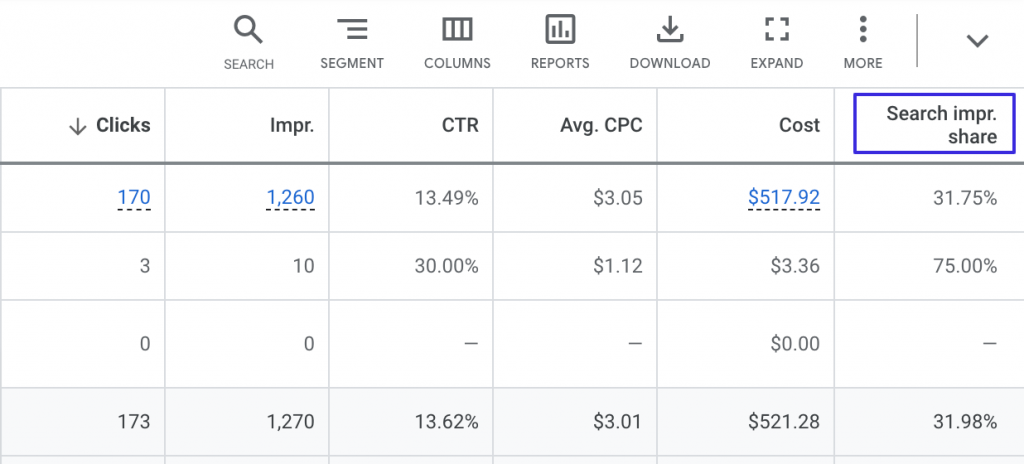Download the table data
The width and height of the screenshot is (1024, 464).
(669, 31)
